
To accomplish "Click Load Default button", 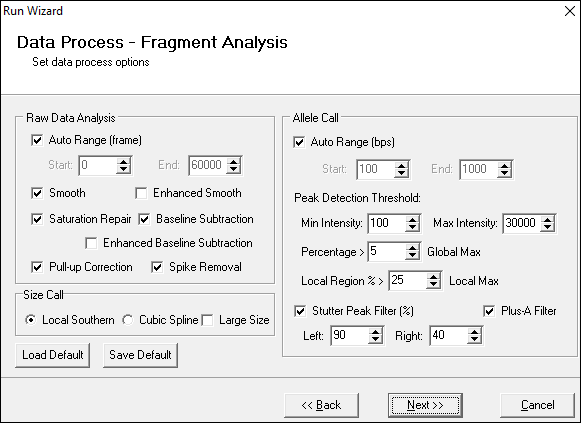I will 53,355.
